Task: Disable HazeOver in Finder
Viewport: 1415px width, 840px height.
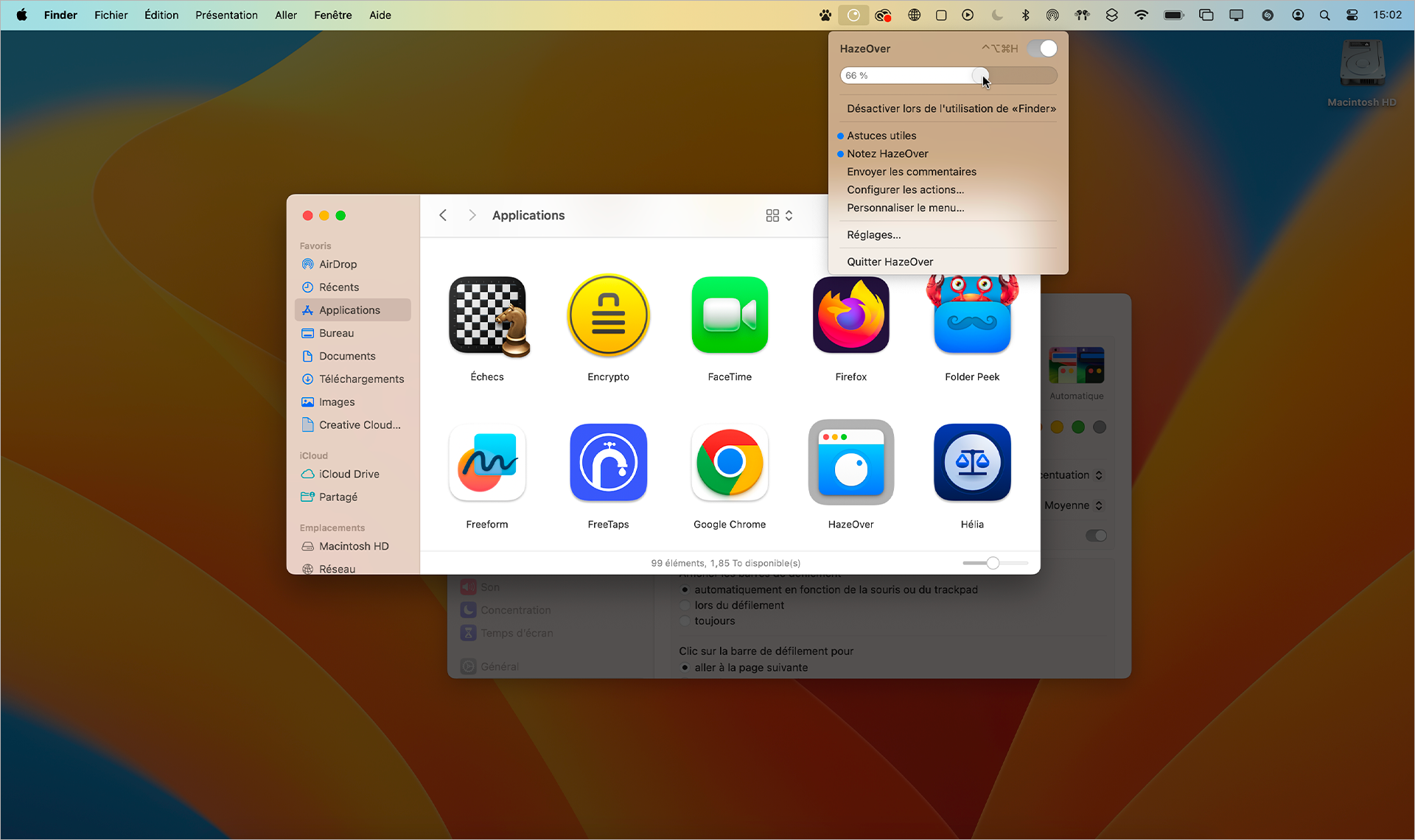Action: pos(951,108)
